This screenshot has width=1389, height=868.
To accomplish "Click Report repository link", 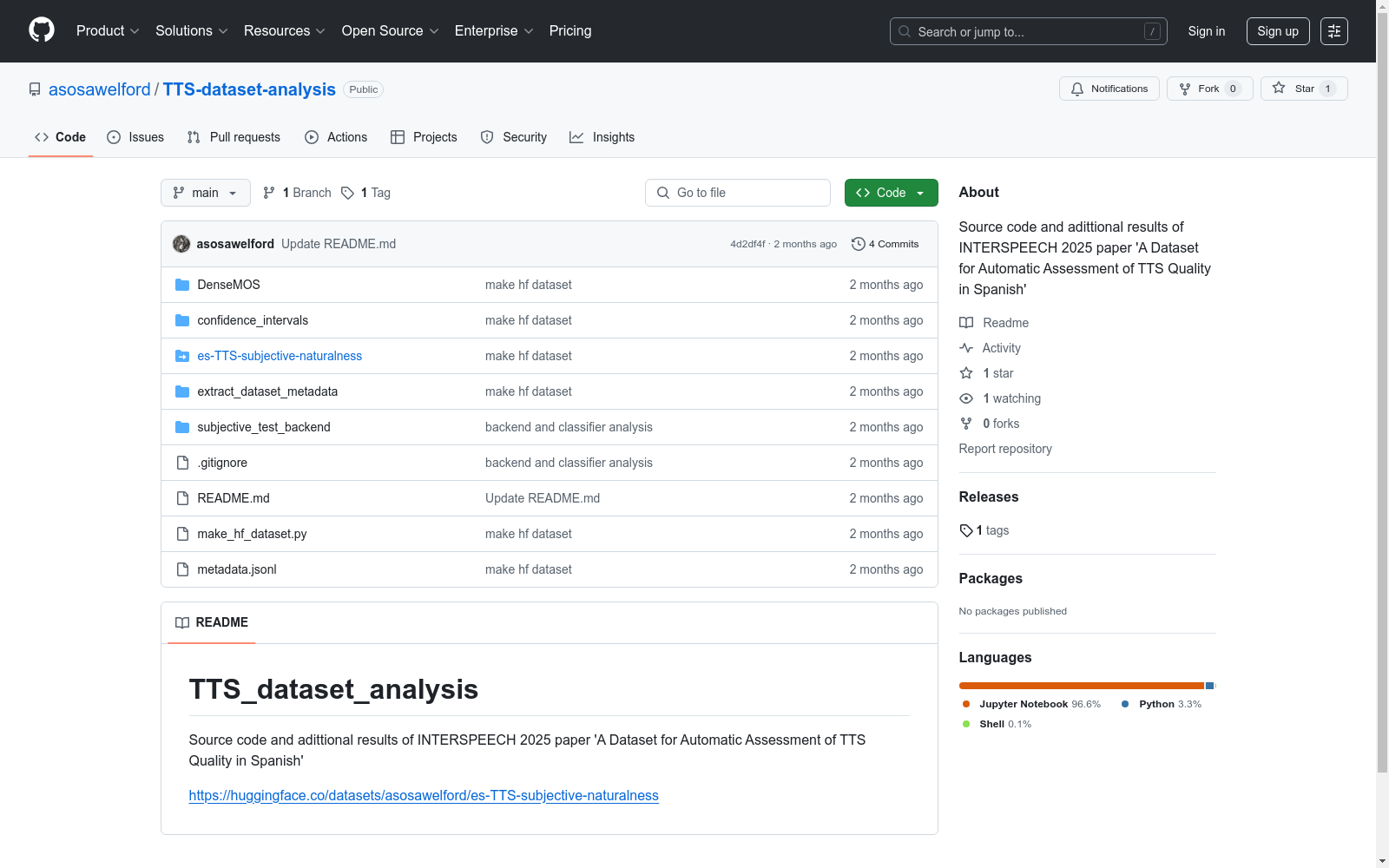I will coord(1005,449).
